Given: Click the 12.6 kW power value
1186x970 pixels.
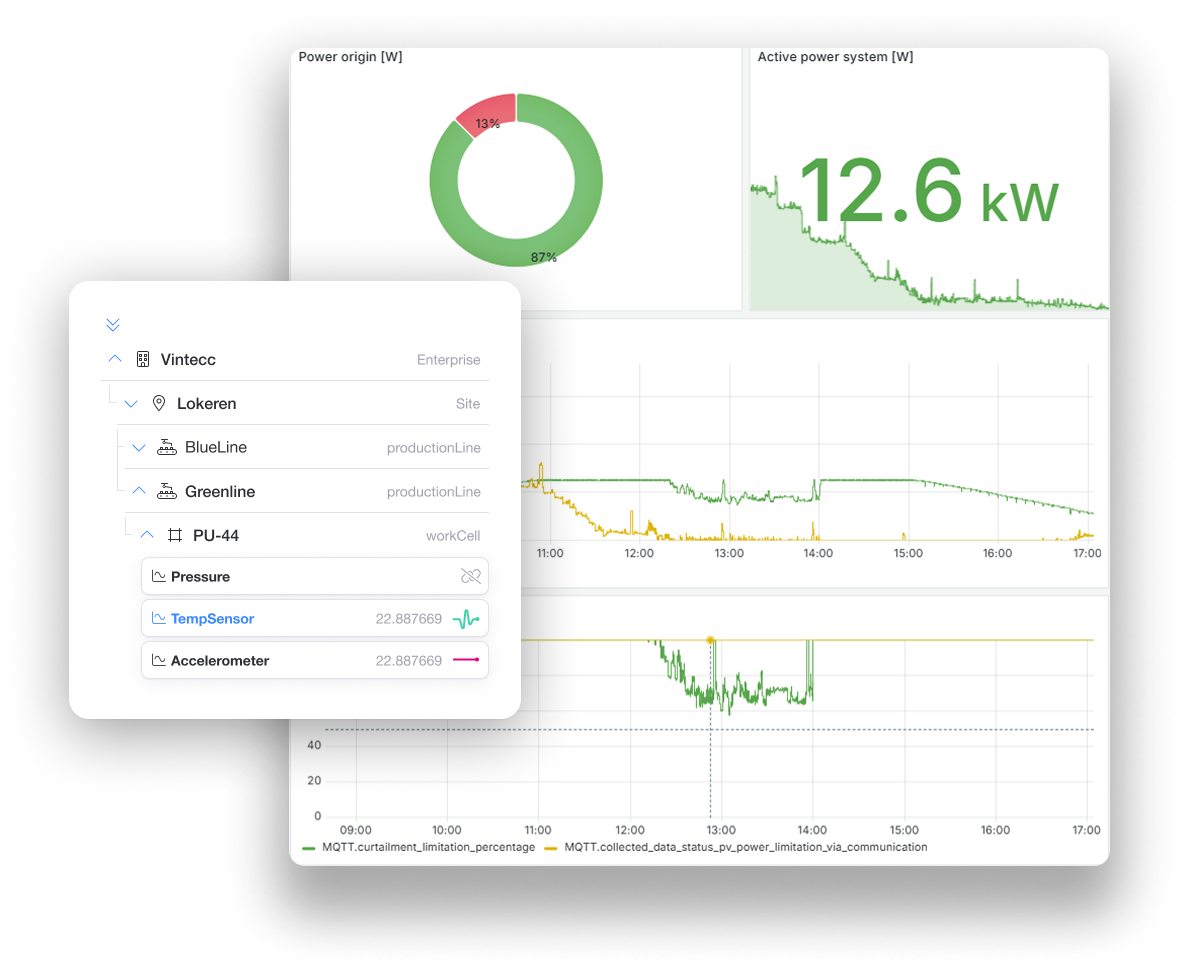Looking at the screenshot, I should tap(930, 191).
